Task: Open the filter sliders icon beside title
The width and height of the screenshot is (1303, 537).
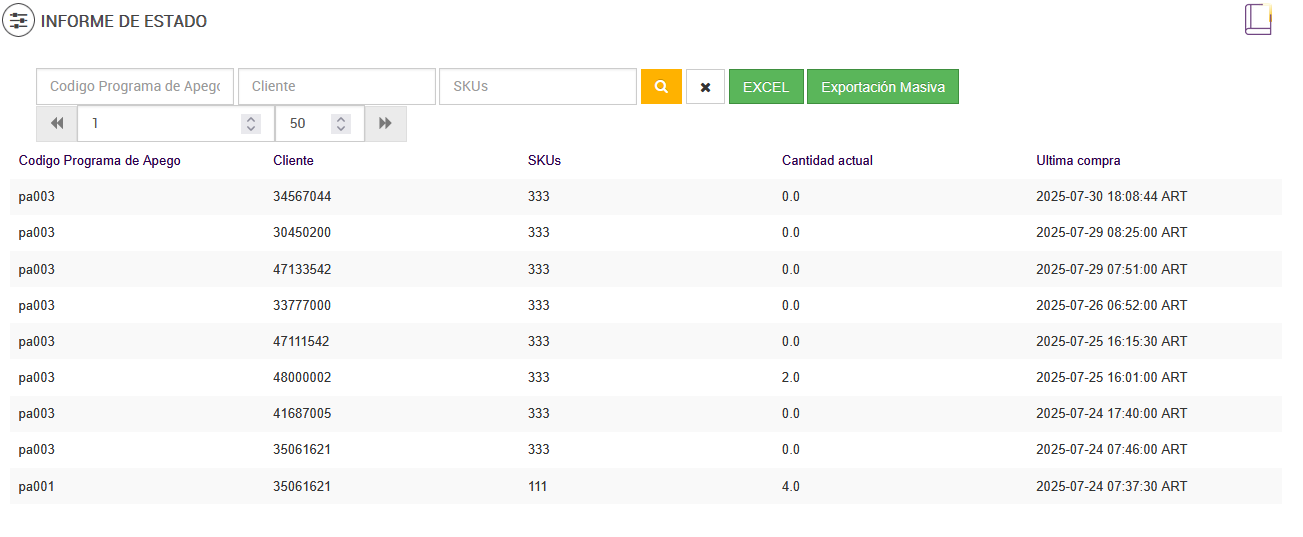Action: 19,20
